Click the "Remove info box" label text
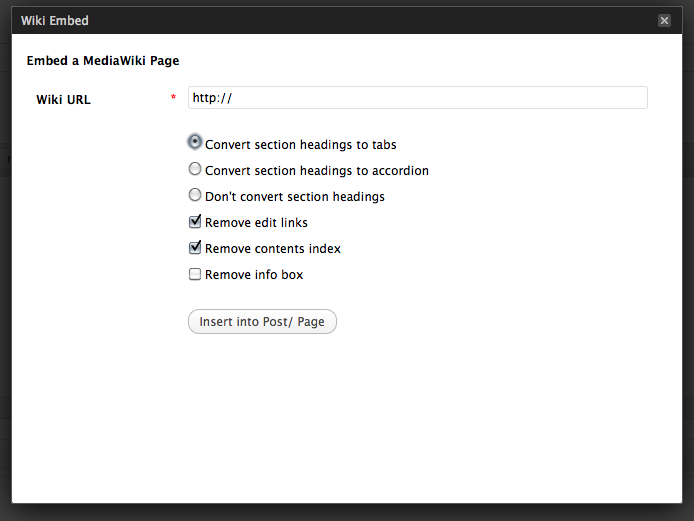This screenshot has width=694, height=521. coord(254,275)
